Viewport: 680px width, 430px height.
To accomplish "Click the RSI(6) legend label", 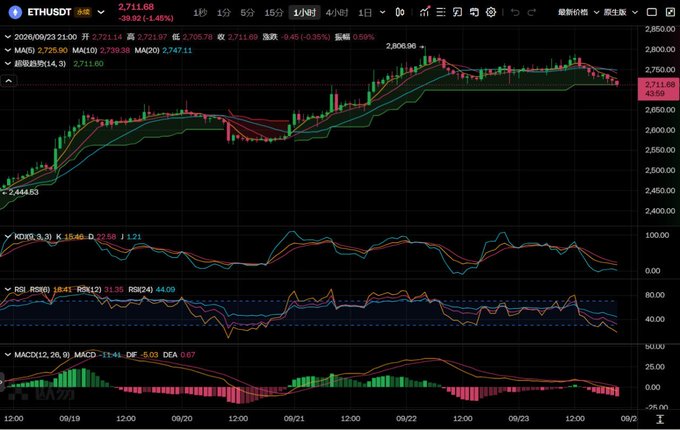I will tap(40, 289).
